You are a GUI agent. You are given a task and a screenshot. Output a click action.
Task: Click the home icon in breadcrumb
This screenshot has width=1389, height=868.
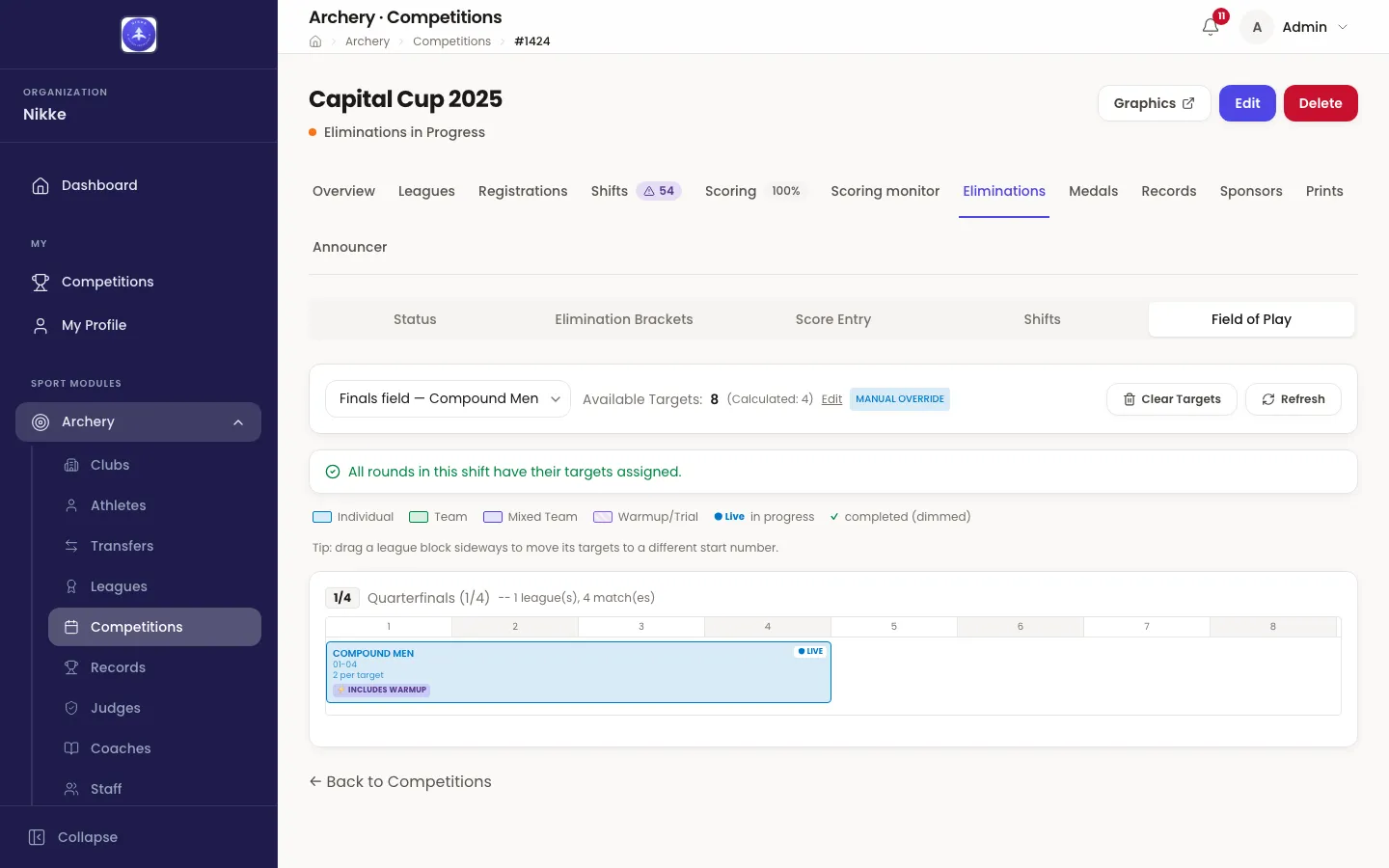[x=315, y=41]
